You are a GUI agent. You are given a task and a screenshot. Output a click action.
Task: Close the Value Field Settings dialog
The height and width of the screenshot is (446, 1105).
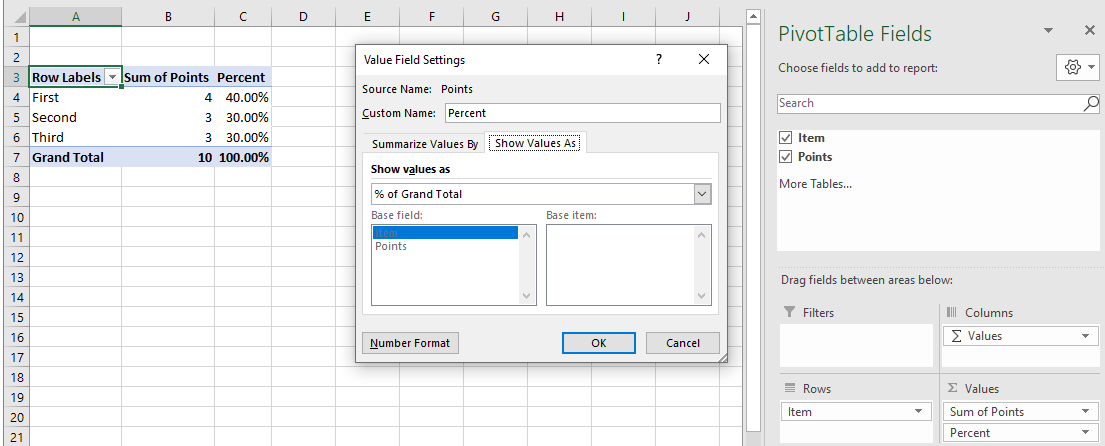[703, 60]
